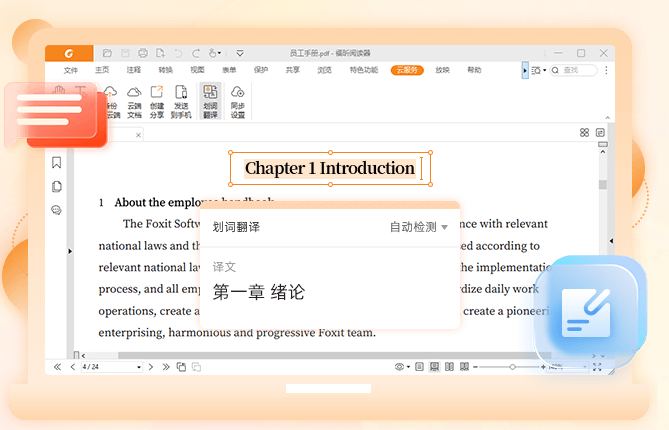669x430 pixels.
Task: Open the eye reading mode dropdown
Action: tap(402, 367)
